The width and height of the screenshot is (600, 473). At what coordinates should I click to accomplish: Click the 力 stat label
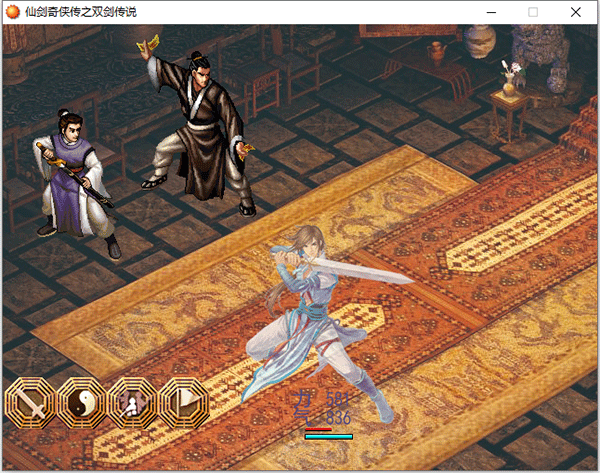[x=303, y=400]
